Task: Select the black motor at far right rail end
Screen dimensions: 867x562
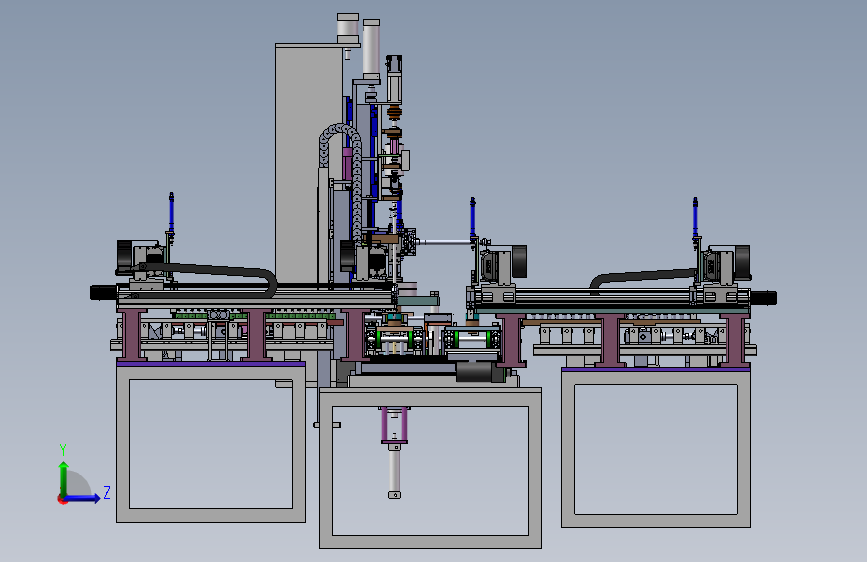Action: [764, 298]
